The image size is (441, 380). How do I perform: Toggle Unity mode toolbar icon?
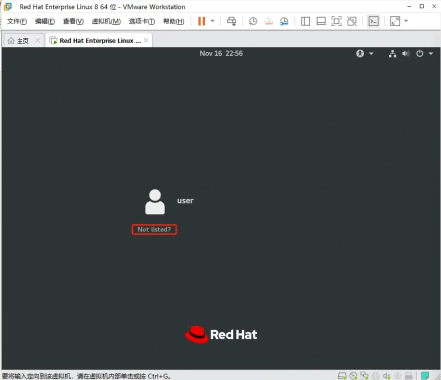352,21
